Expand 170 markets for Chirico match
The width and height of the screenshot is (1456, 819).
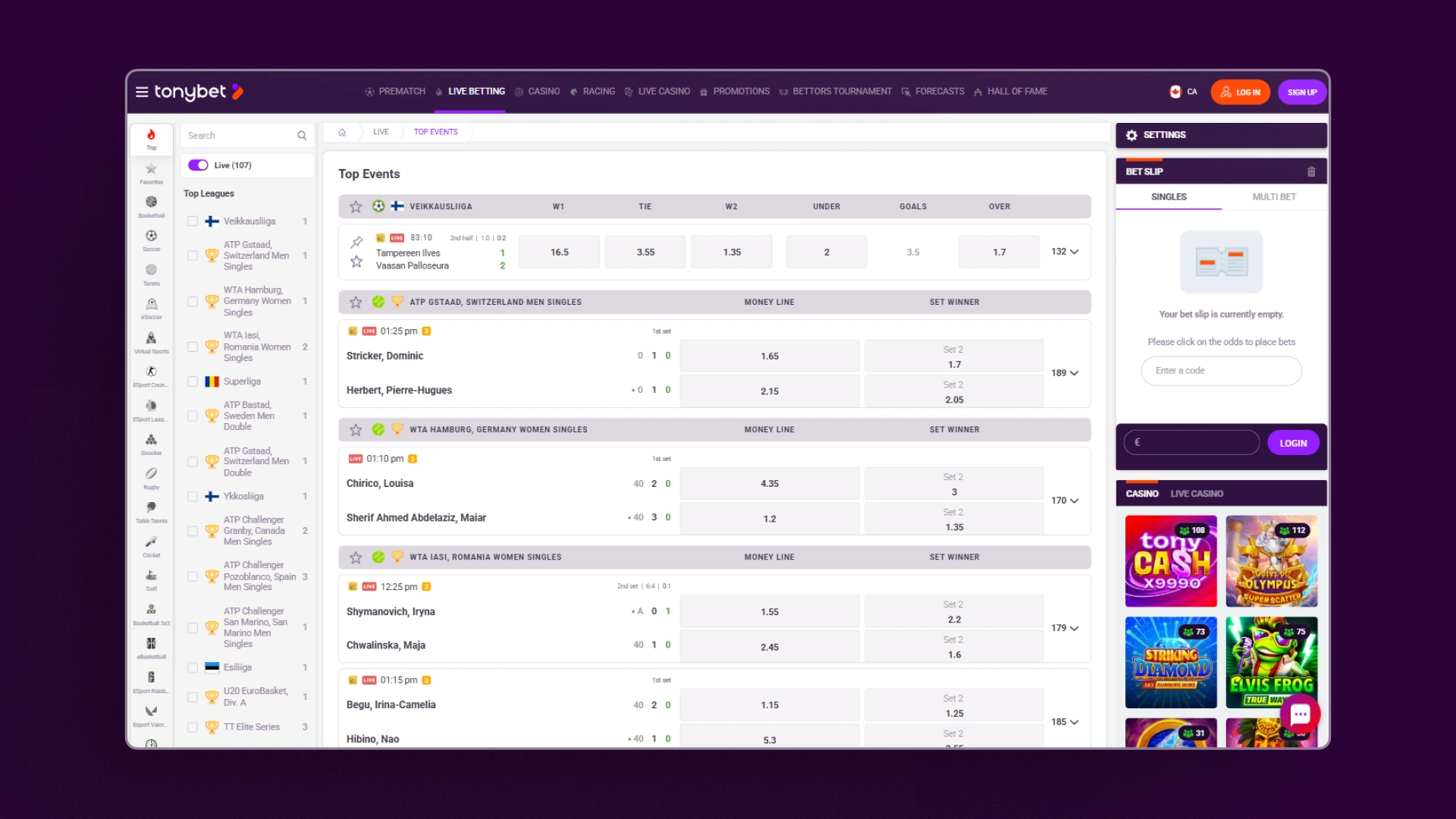(1065, 500)
